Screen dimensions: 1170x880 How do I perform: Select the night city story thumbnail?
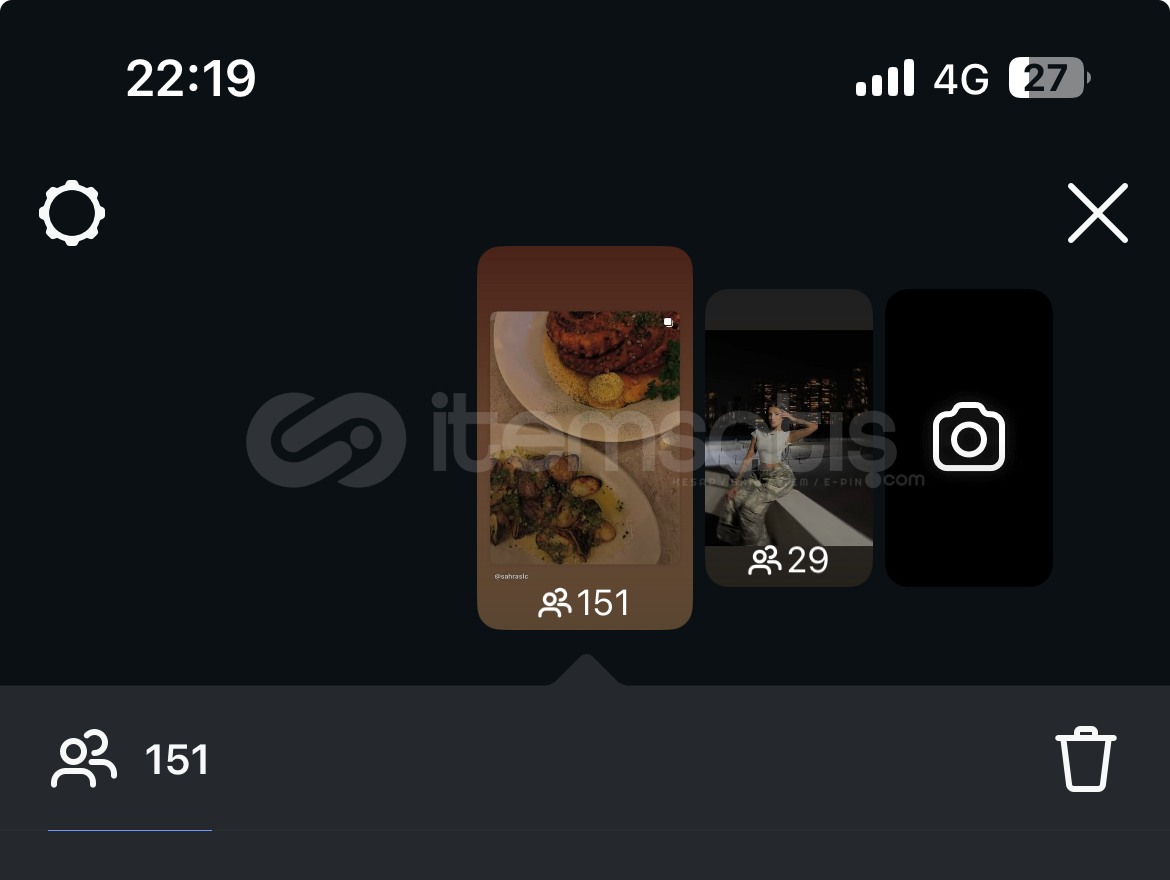[x=789, y=437]
